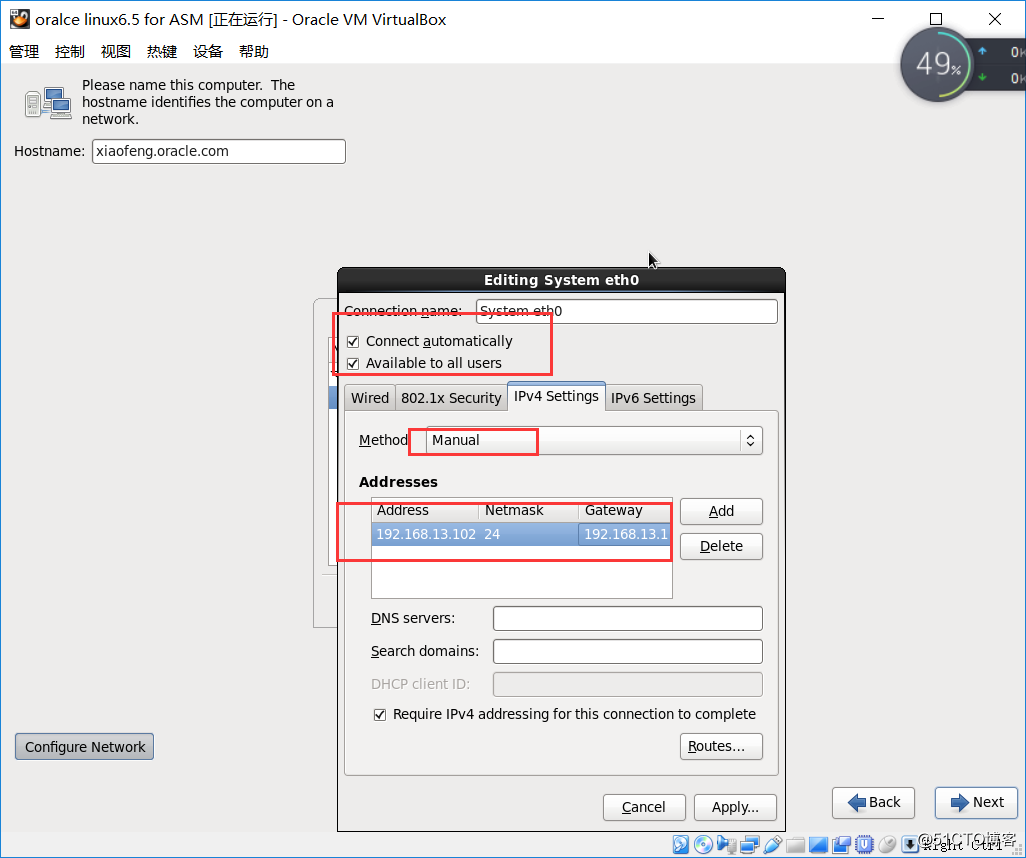Switch to the 802.1x Security tab

tap(451, 398)
